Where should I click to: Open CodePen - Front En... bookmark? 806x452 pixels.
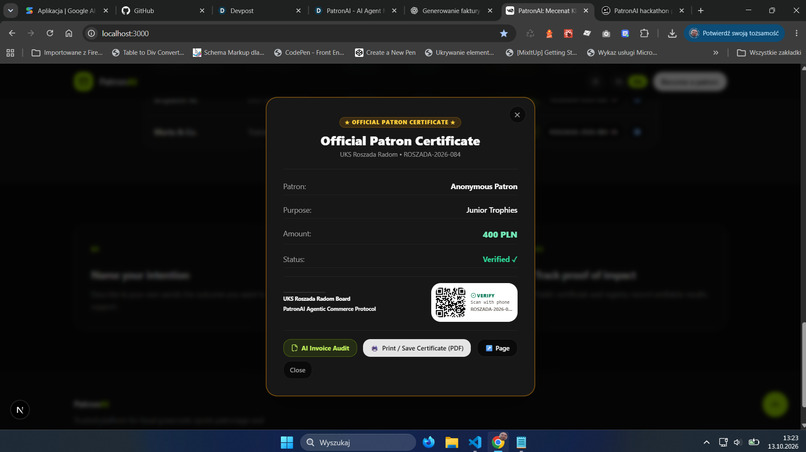click(309, 52)
